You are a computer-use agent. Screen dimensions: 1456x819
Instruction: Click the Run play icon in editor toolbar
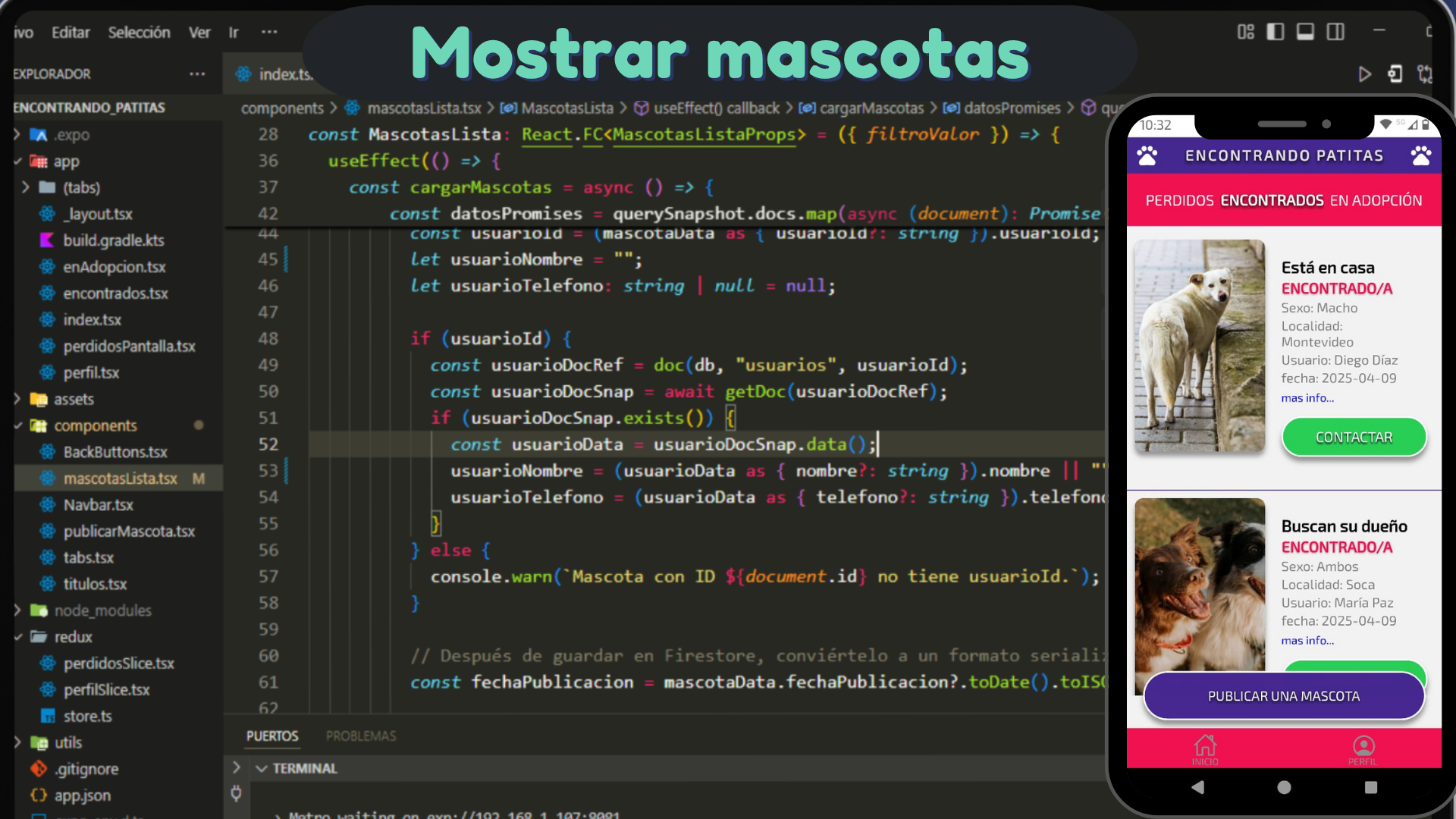tap(1364, 74)
